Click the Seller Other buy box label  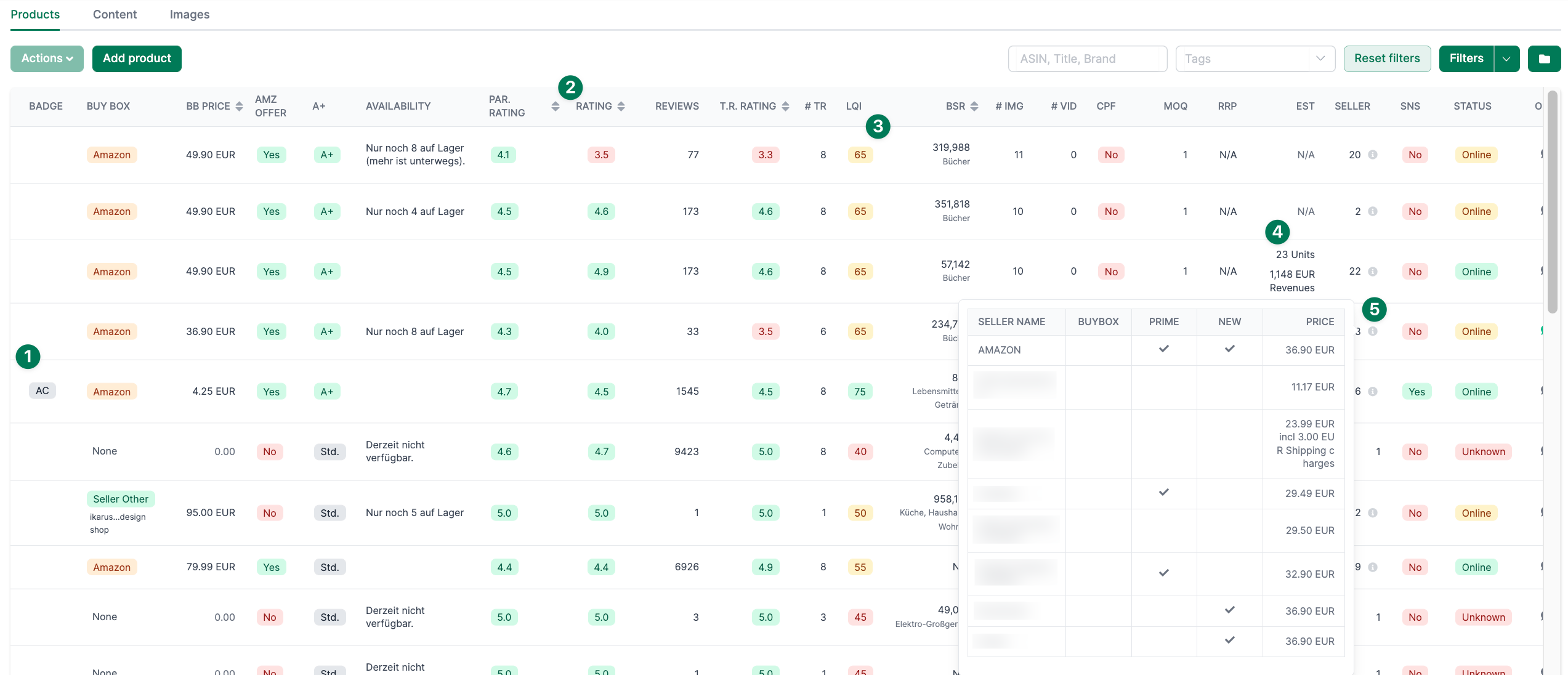click(x=121, y=499)
